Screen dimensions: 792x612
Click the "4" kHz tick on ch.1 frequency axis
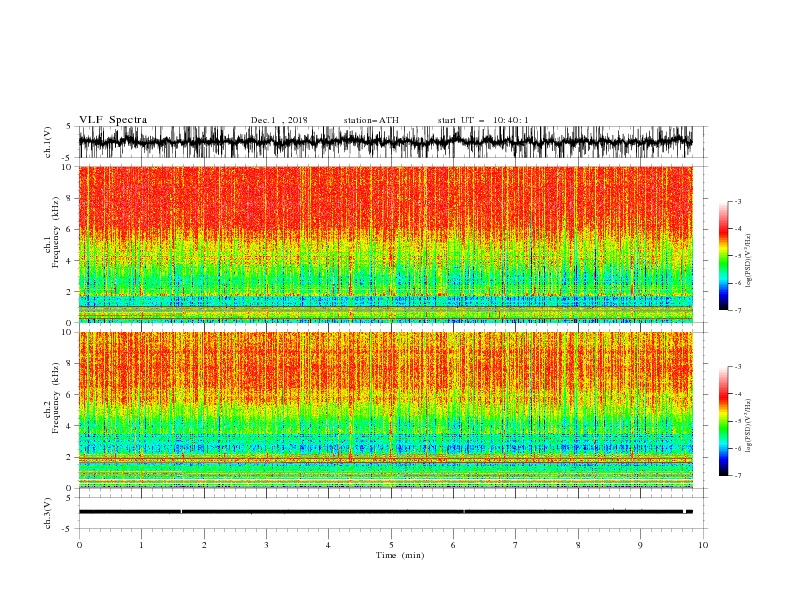(x=70, y=261)
